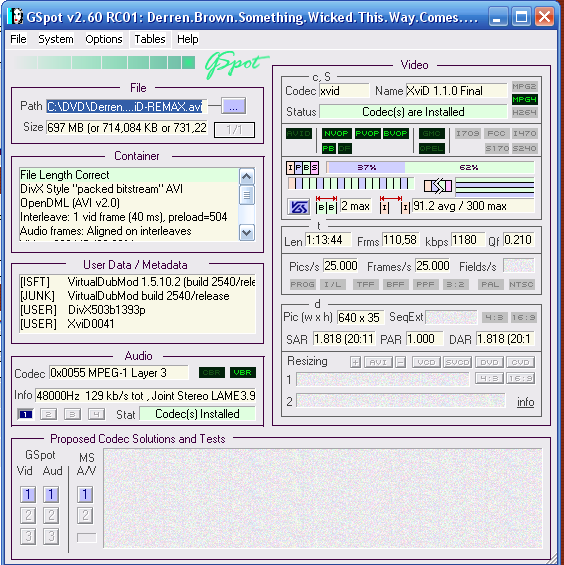Screen dimensions: 564x565
Task: Click the I470 colorimetry indicator
Action: [x=524, y=133]
